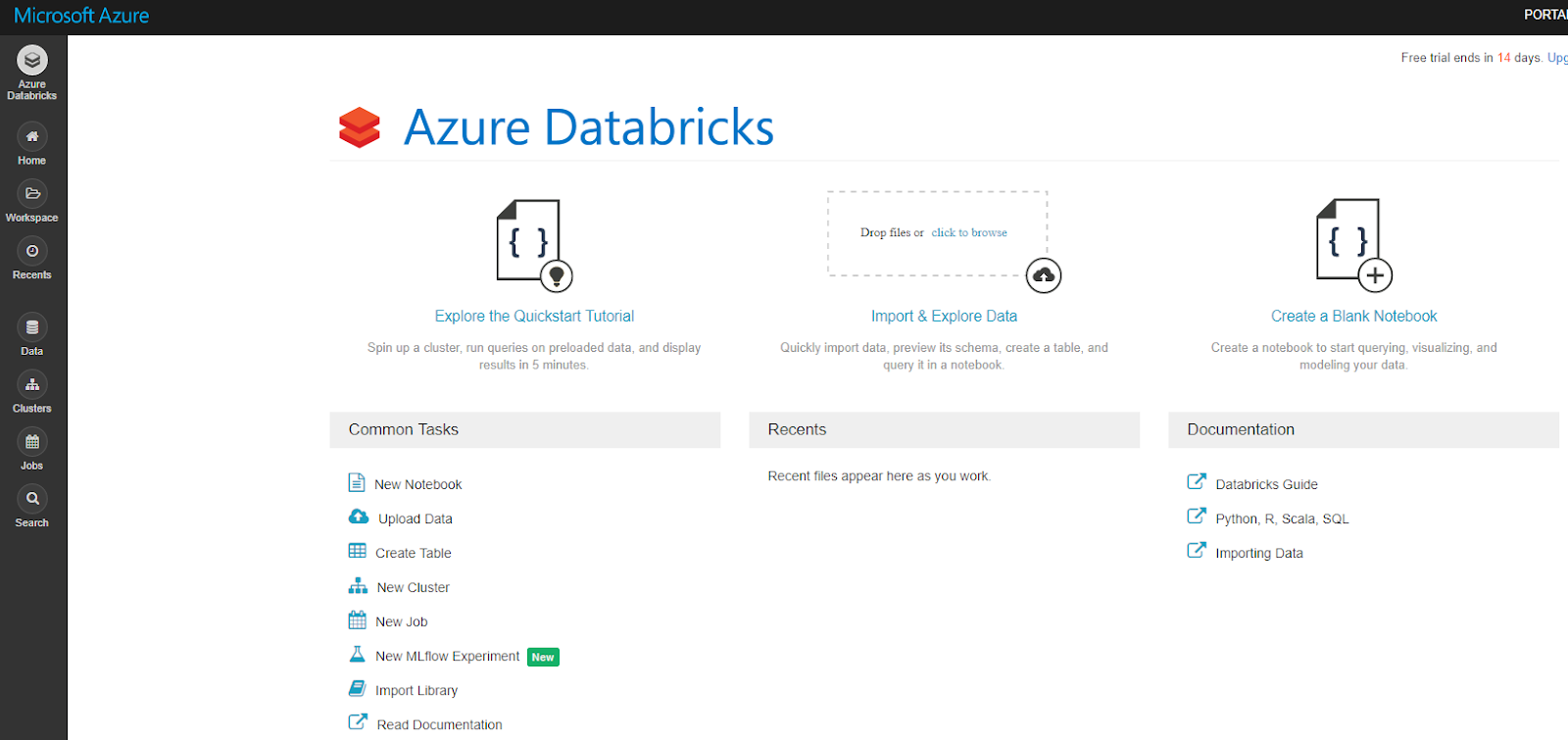Click the red Databricks logo
The height and width of the screenshot is (740, 1568).
[x=360, y=127]
